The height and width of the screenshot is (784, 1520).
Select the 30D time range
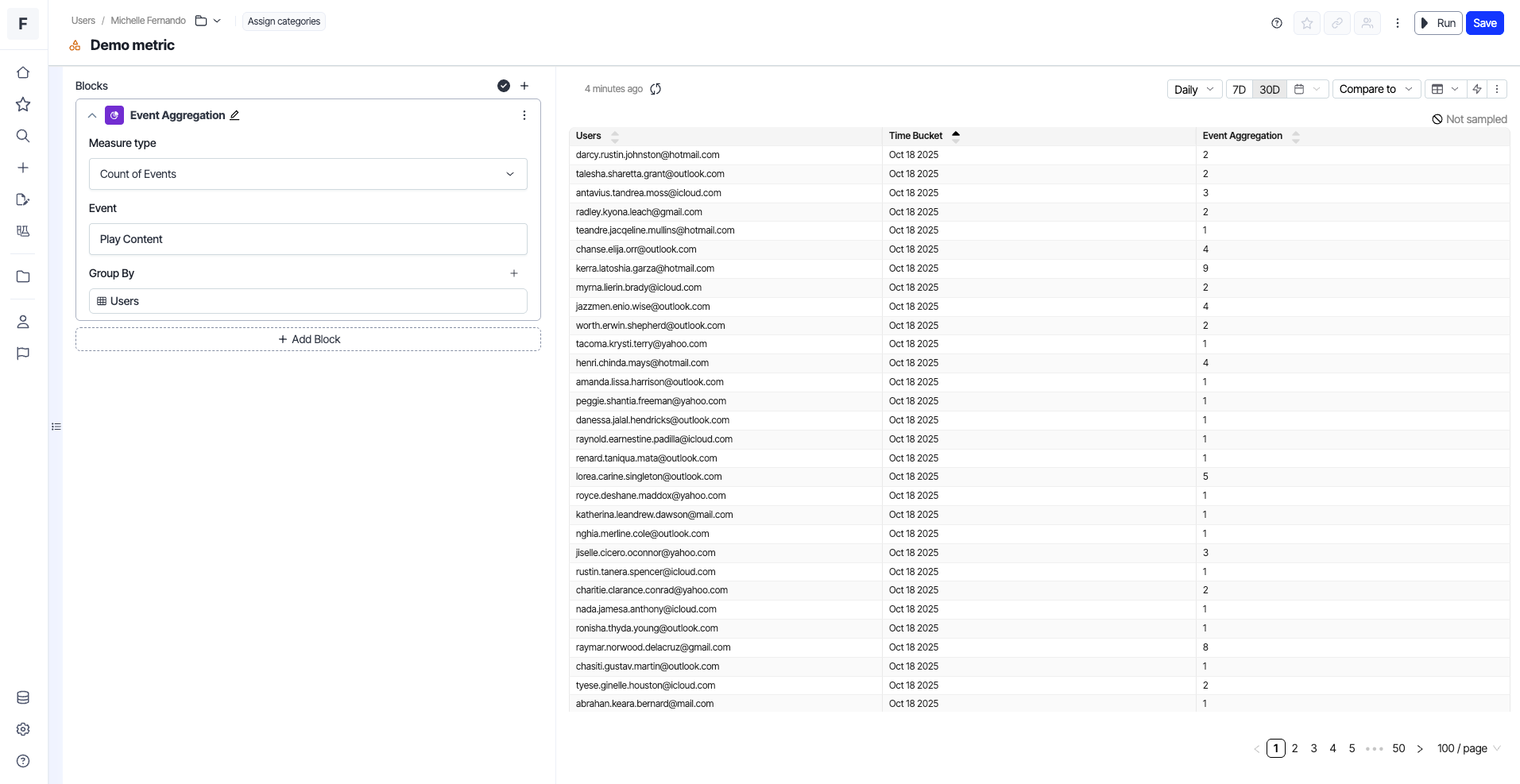[x=1269, y=89]
